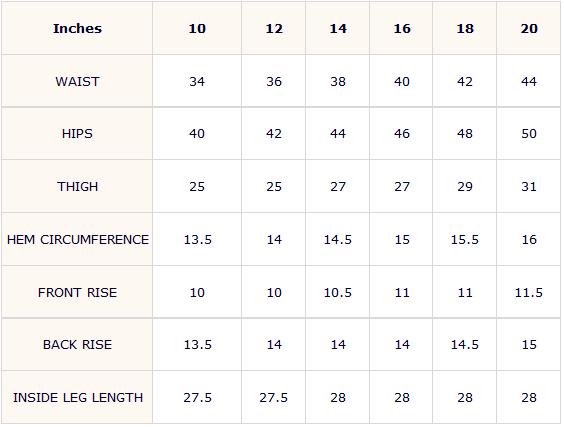Select front rise value 11.5

pyautogui.click(x=528, y=292)
